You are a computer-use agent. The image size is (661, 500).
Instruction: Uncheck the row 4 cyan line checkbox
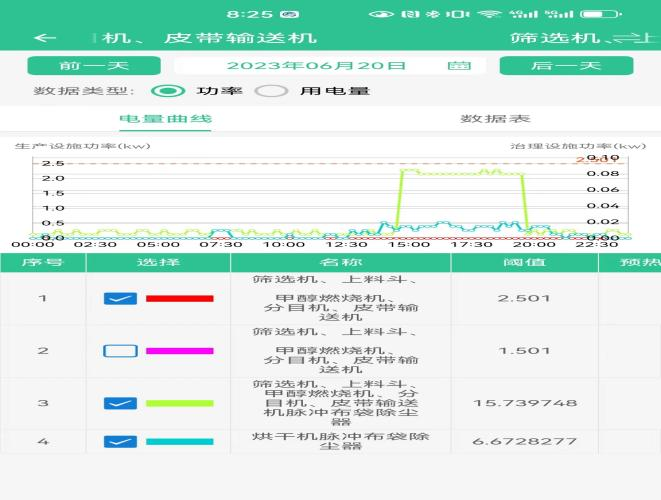click(120, 441)
